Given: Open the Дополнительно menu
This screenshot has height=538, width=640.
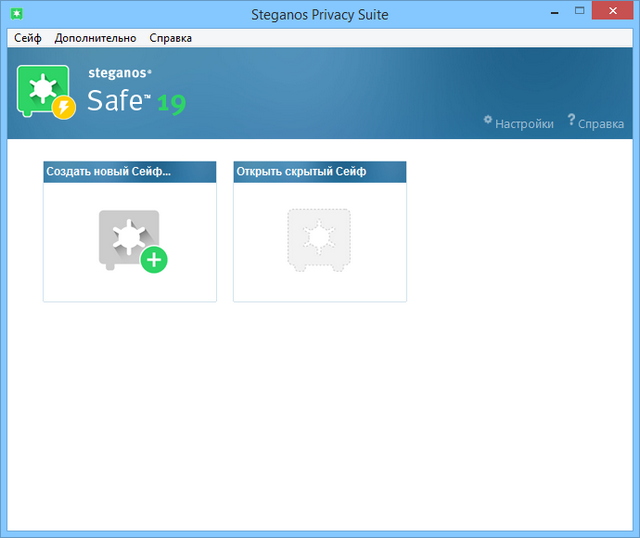Looking at the screenshot, I should pyautogui.click(x=95, y=38).
